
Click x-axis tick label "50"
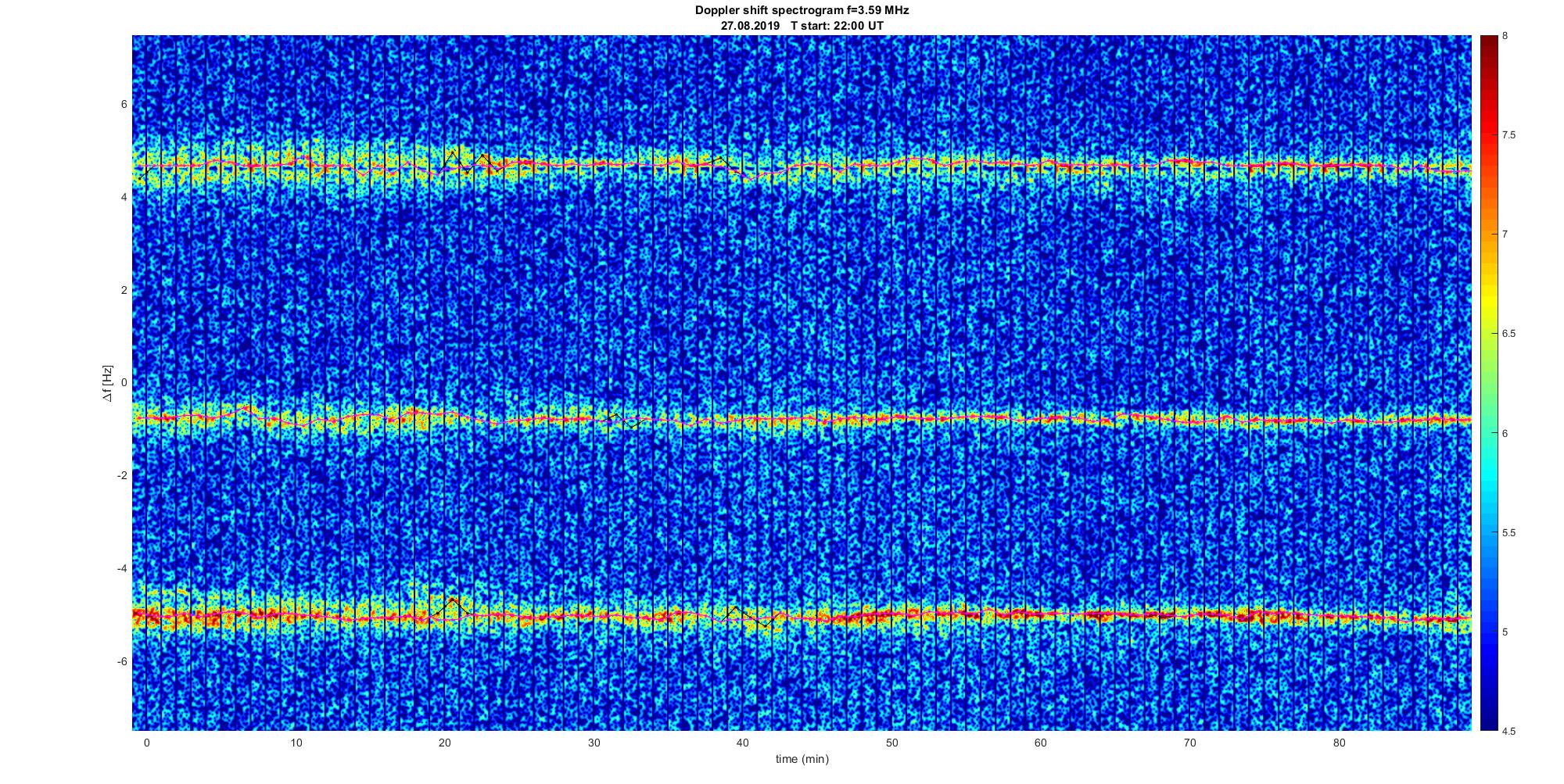(x=891, y=743)
